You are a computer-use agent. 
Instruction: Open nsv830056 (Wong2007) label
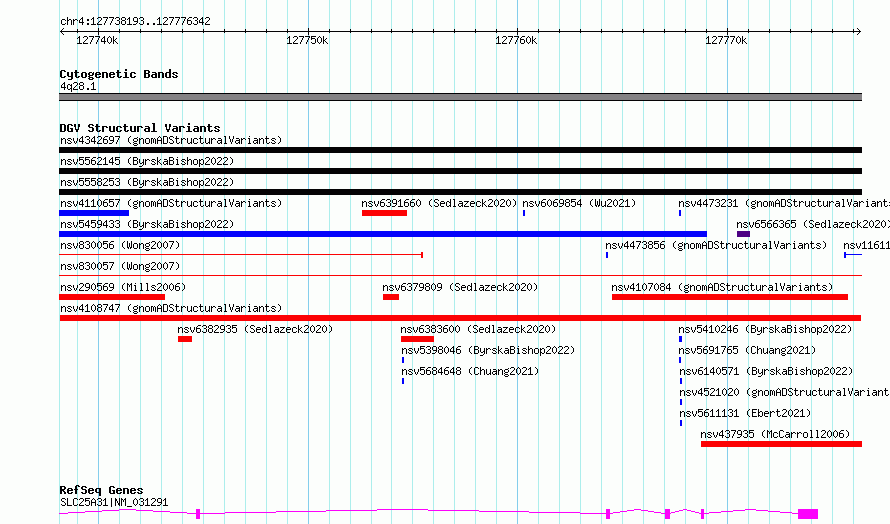(x=120, y=245)
